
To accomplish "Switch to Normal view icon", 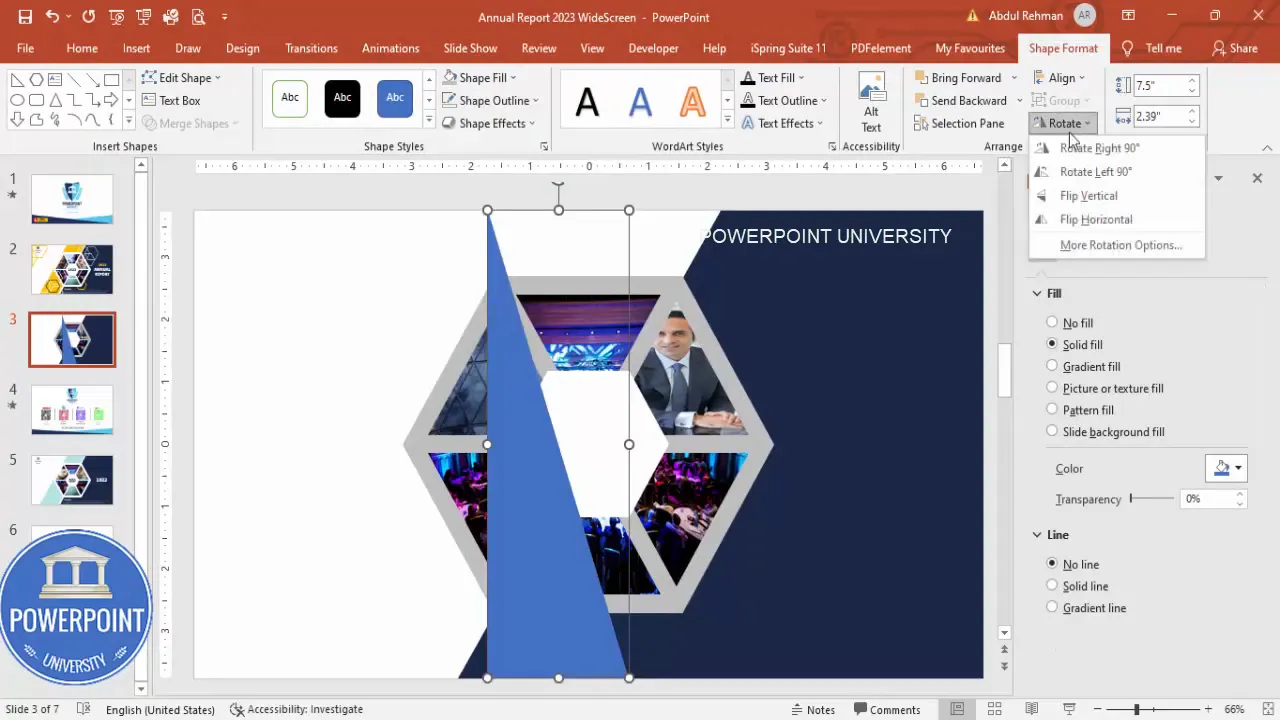I will (x=957, y=709).
